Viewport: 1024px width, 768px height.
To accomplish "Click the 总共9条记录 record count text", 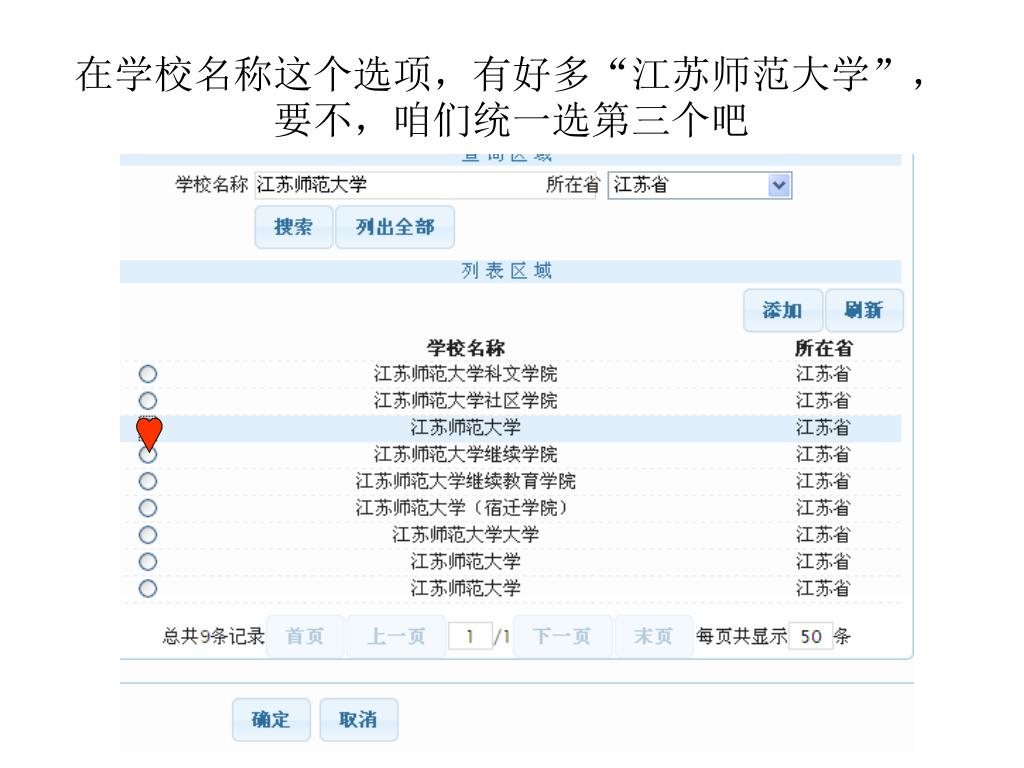I will point(214,636).
